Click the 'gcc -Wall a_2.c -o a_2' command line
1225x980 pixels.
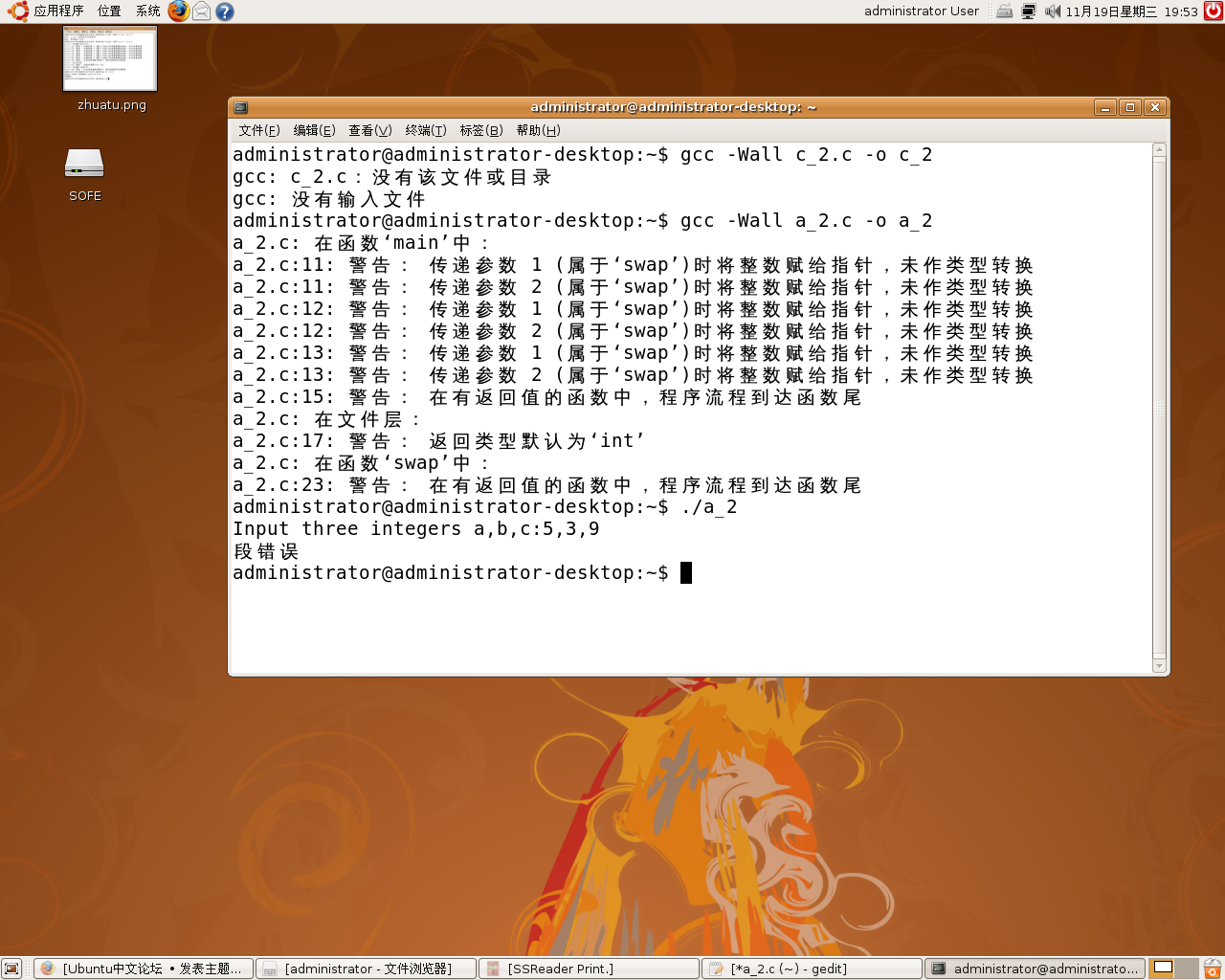click(x=583, y=221)
